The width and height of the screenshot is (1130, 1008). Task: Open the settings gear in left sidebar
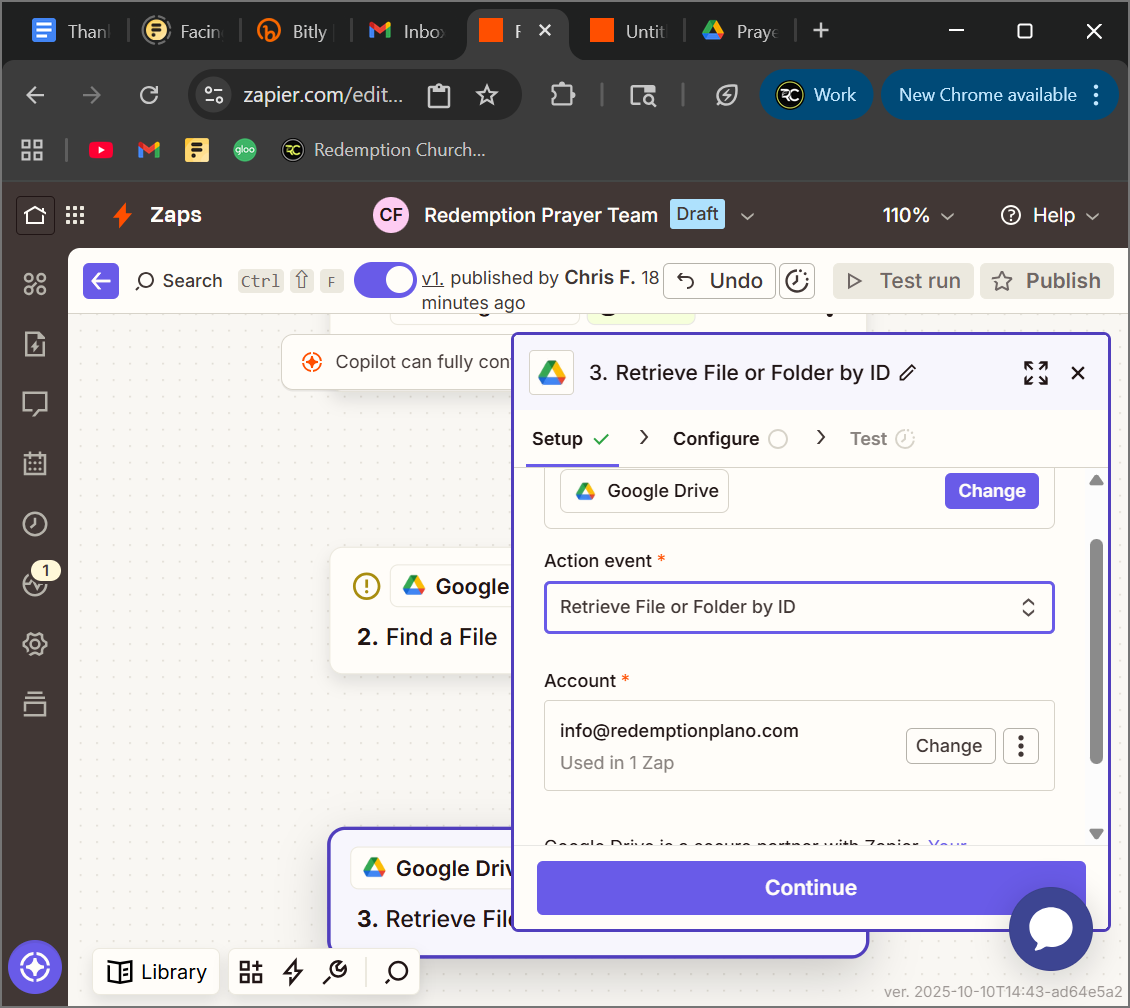[35, 644]
